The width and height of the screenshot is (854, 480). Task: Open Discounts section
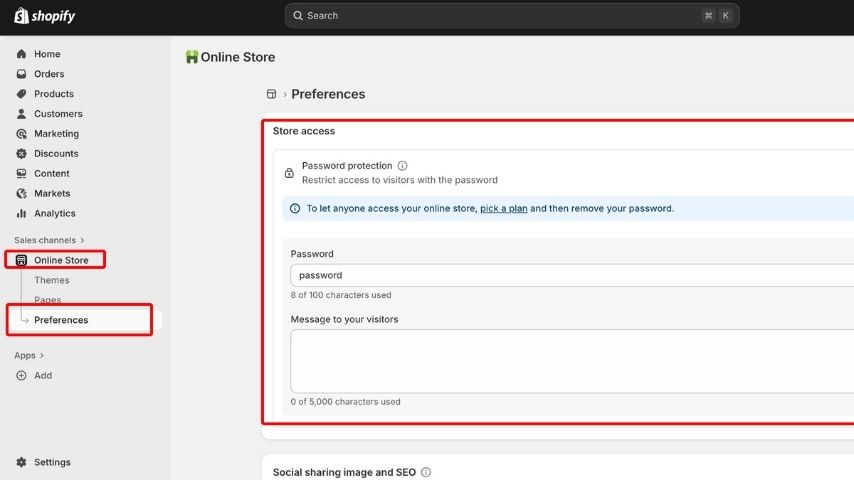(x=56, y=154)
